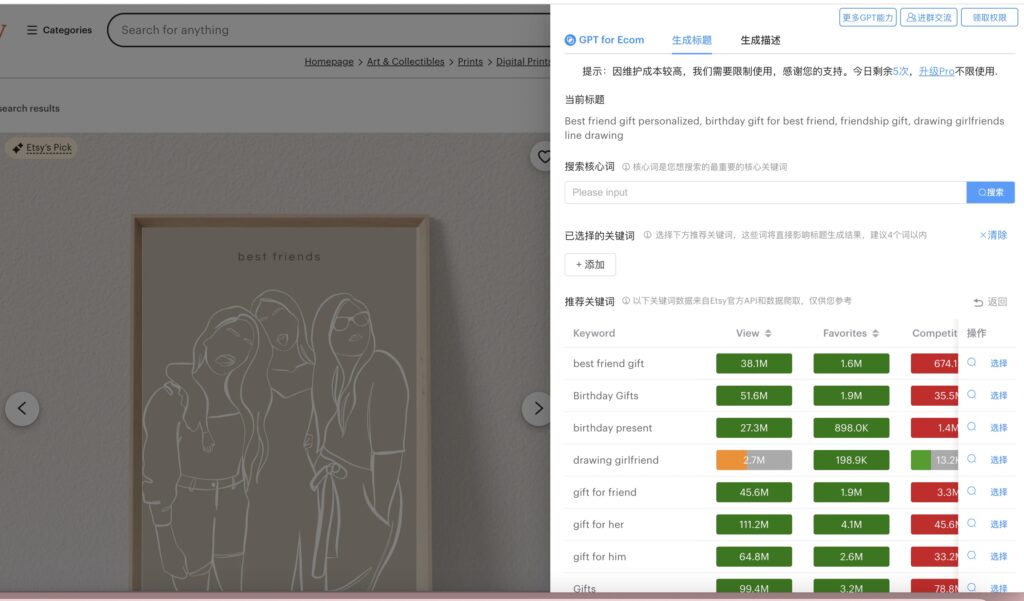Click info icon beside 搜索核心词 label
The width and height of the screenshot is (1024, 601).
point(626,167)
